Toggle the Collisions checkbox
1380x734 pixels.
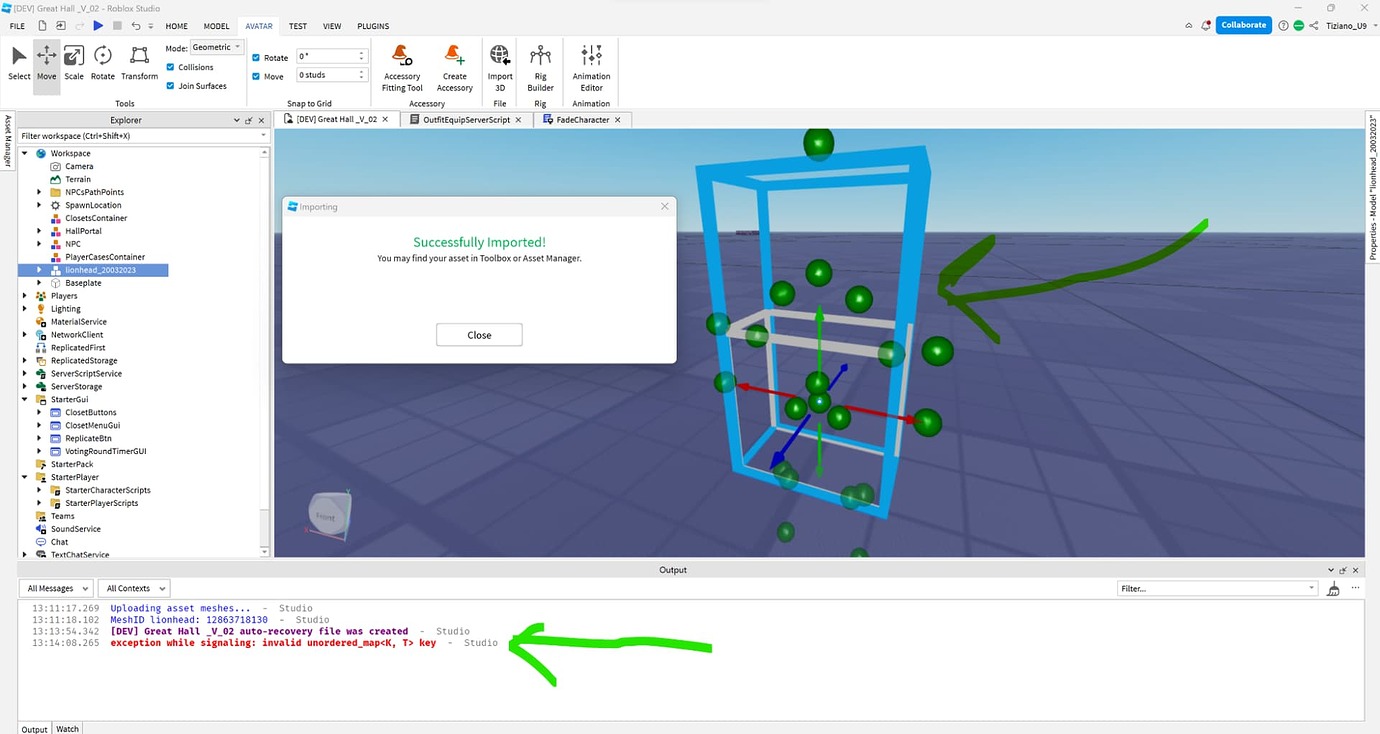click(171, 67)
